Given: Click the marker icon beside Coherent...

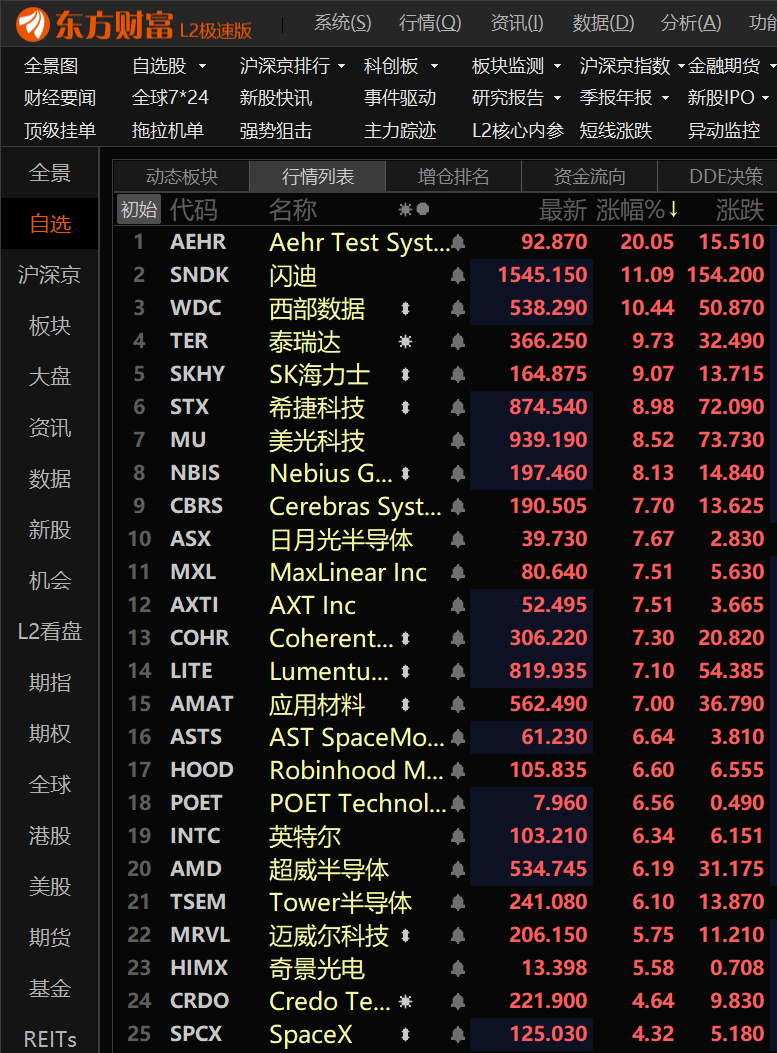Looking at the screenshot, I should click(405, 638).
